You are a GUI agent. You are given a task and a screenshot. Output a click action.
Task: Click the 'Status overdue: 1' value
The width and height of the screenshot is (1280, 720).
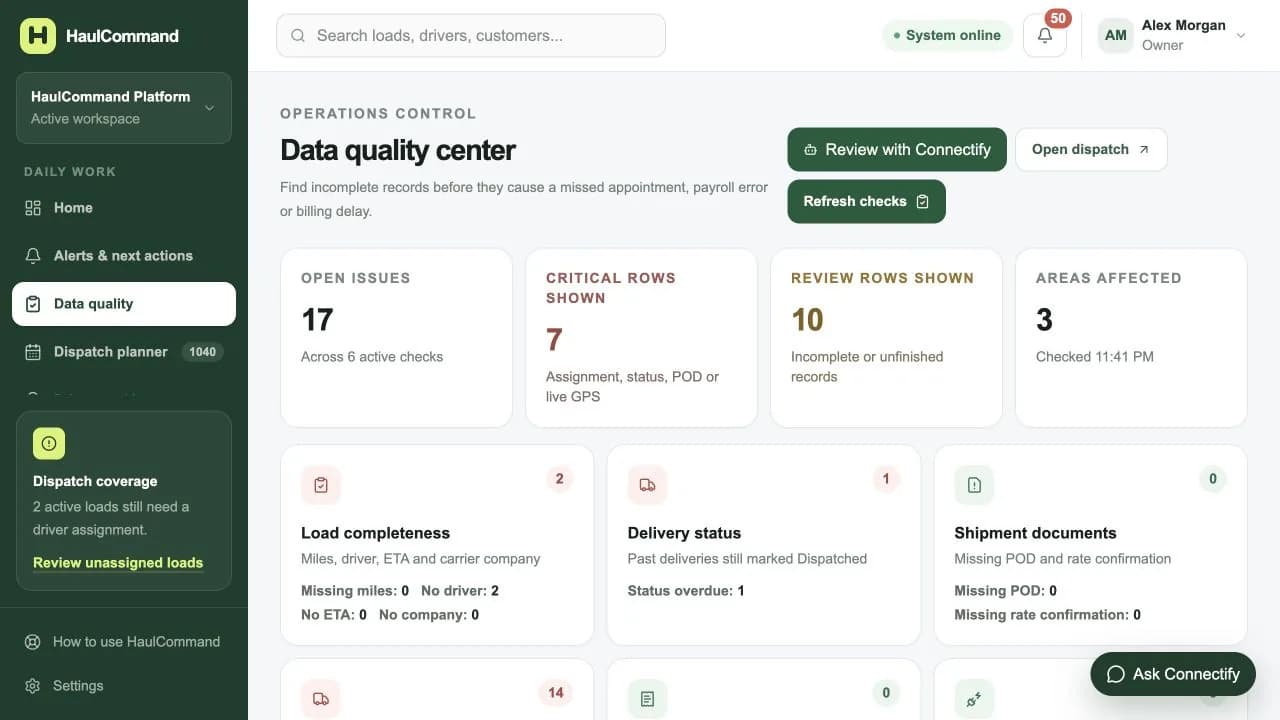[x=686, y=591]
